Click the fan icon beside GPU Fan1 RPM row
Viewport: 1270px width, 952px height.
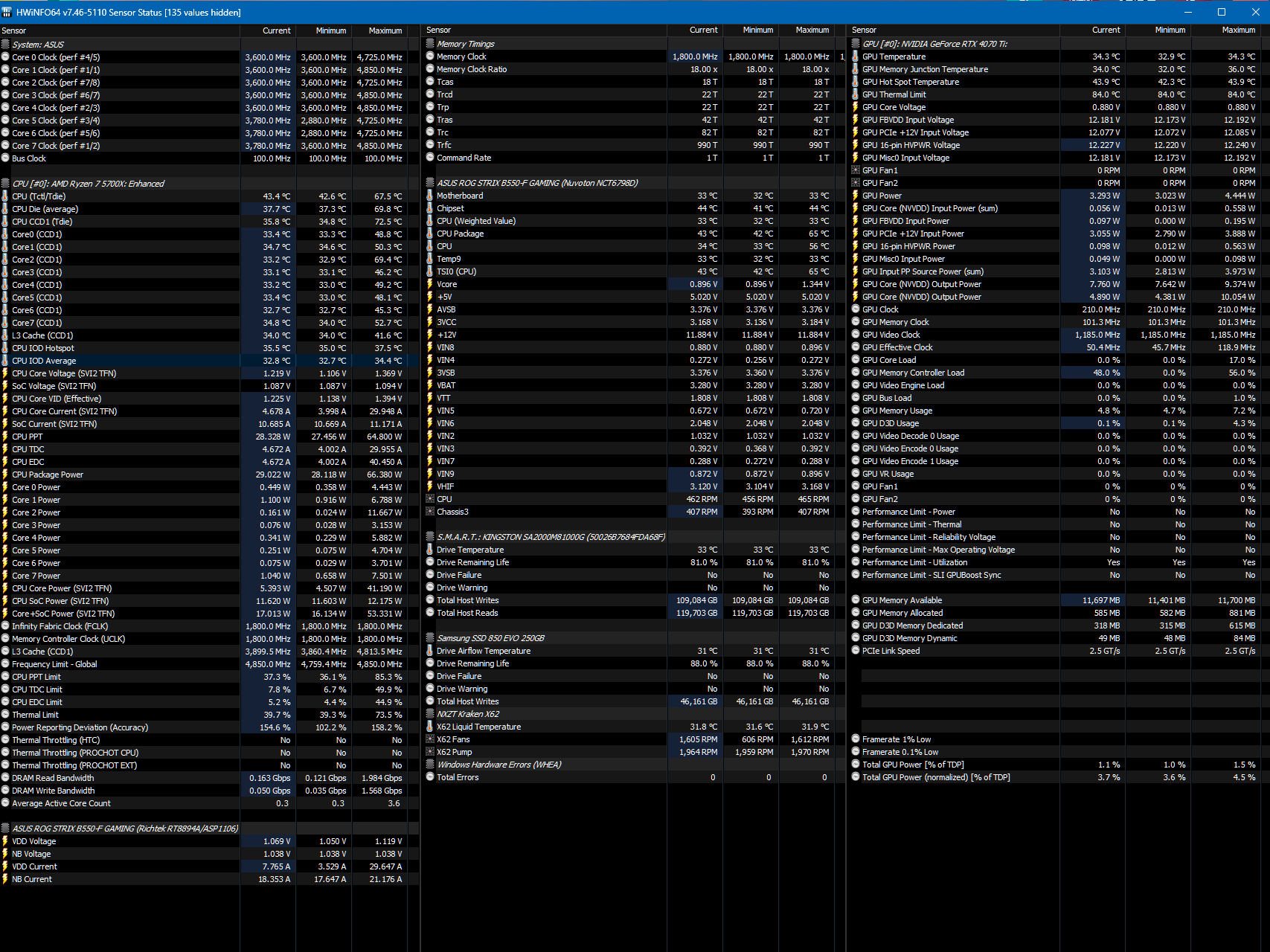(x=856, y=170)
